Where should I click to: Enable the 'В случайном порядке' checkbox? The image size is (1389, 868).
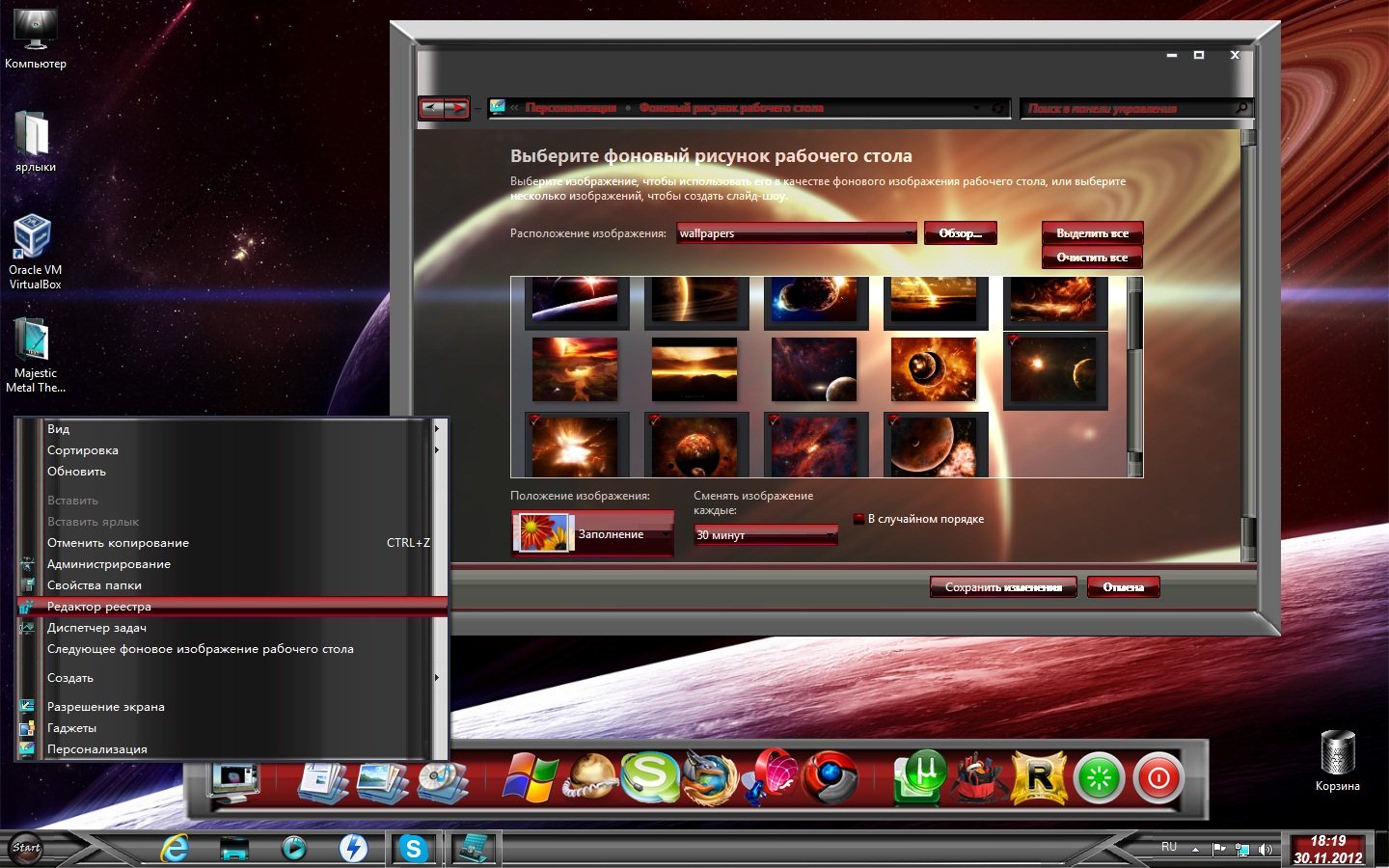coord(858,519)
